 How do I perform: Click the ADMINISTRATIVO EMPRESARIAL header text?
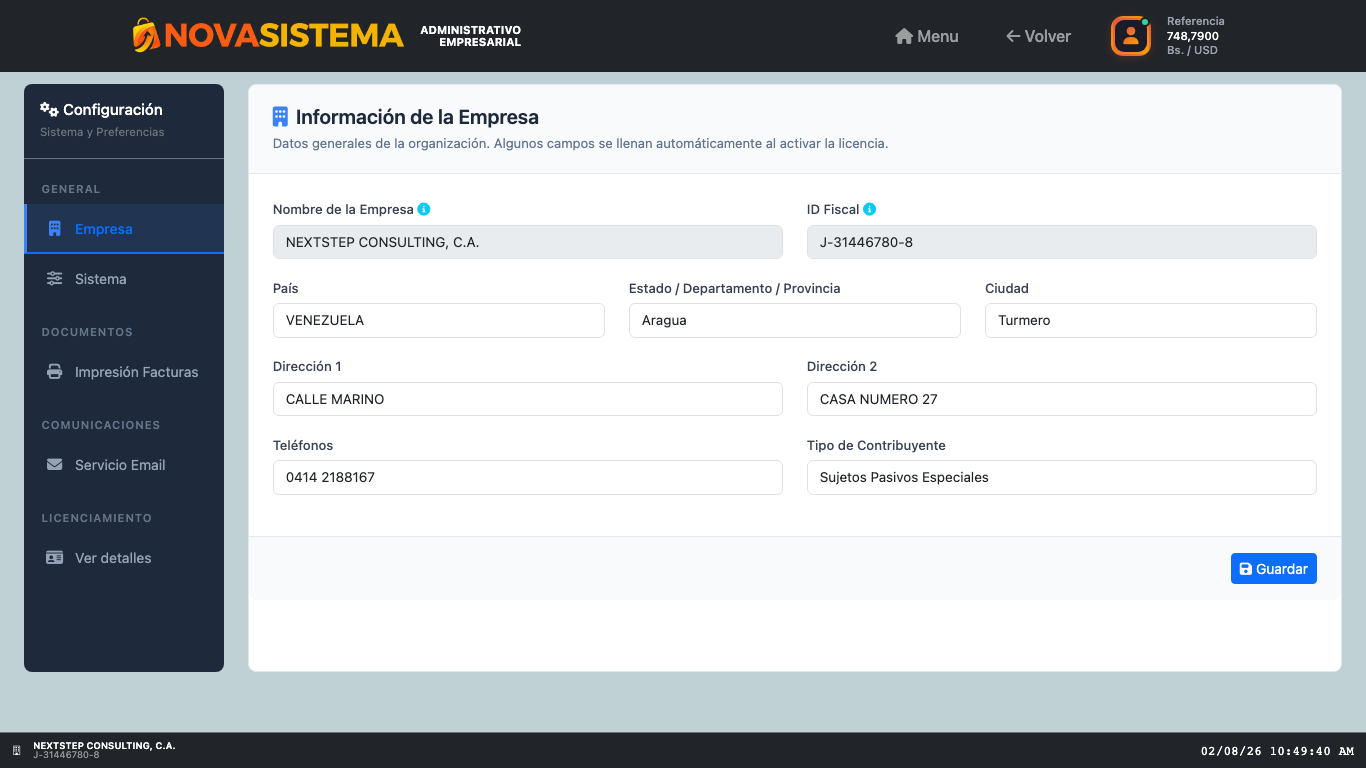(x=471, y=36)
